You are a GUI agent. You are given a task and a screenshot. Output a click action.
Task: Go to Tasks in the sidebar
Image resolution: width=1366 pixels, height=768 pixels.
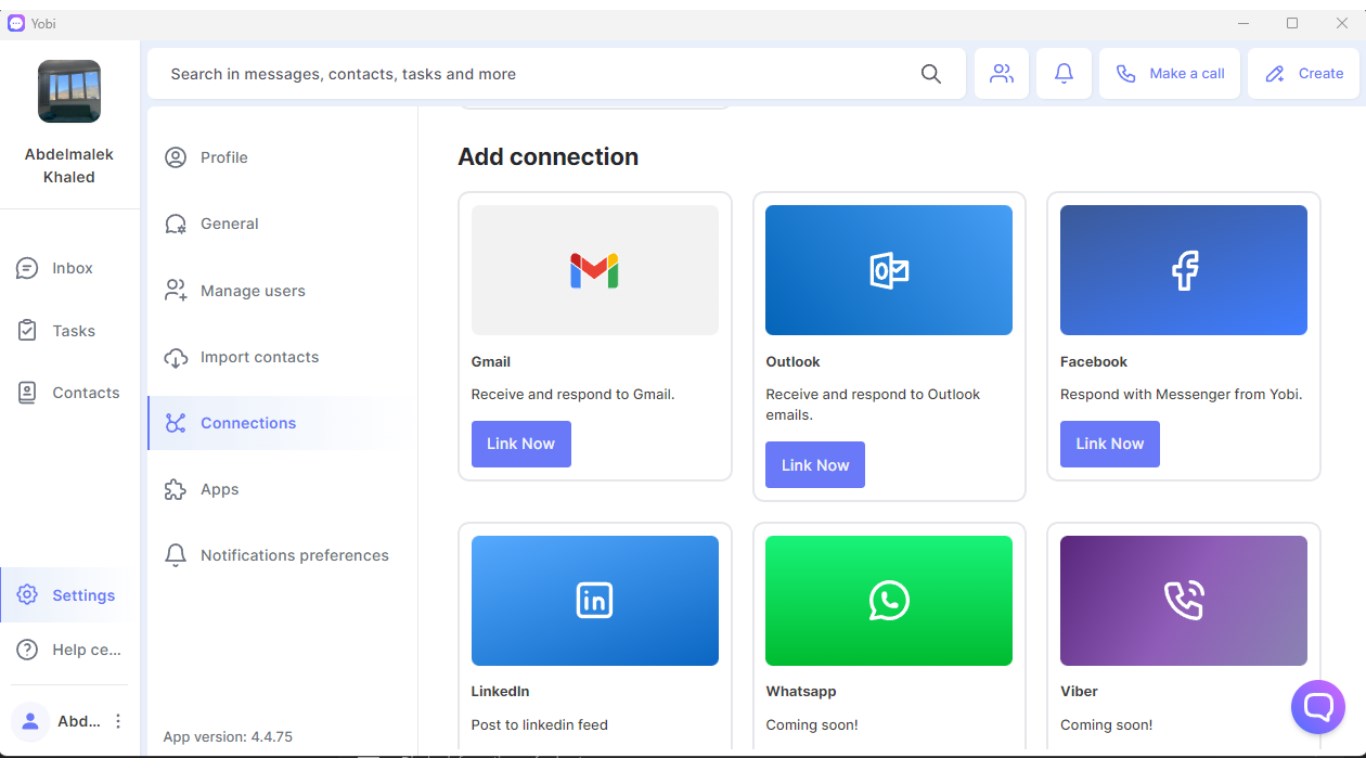tap(70, 330)
